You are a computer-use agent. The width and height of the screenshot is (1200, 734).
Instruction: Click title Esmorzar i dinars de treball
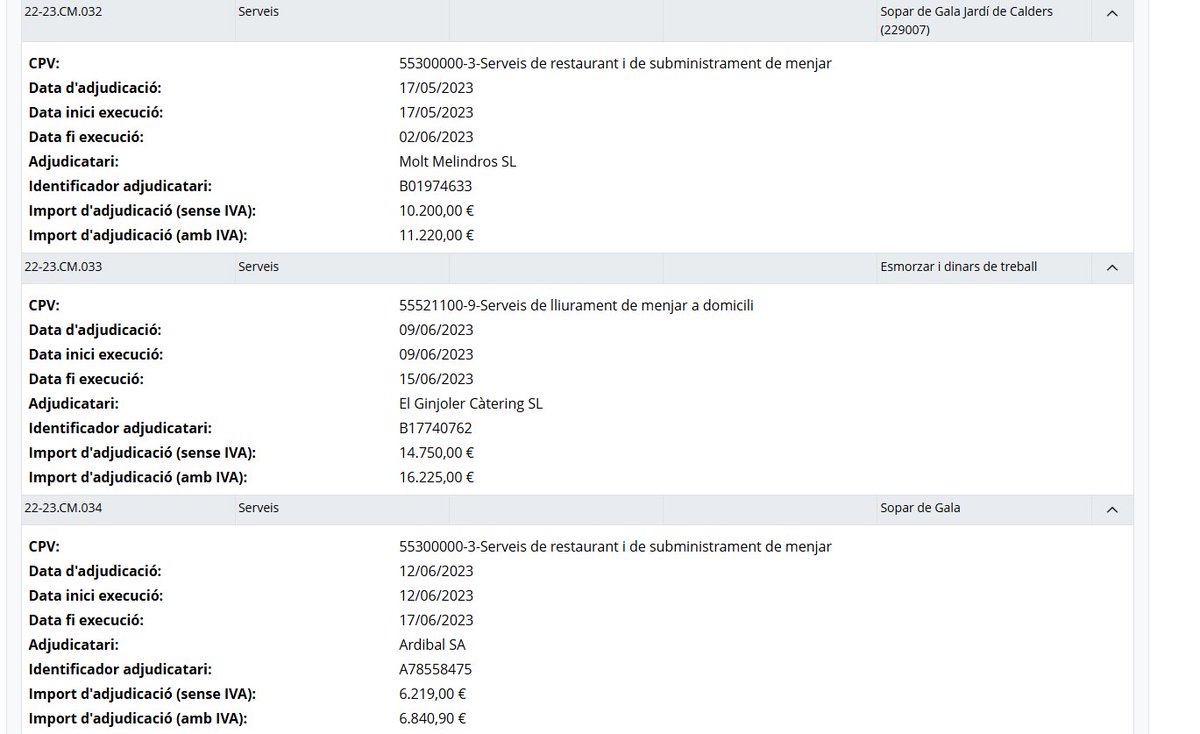[x=958, y=267]
